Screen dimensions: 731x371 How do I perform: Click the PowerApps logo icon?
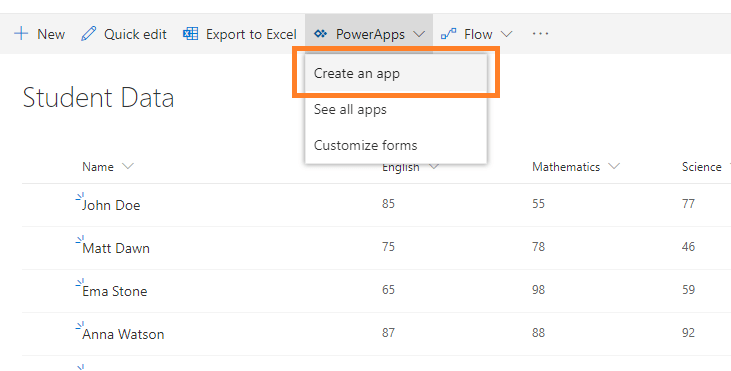coord(320,34)
